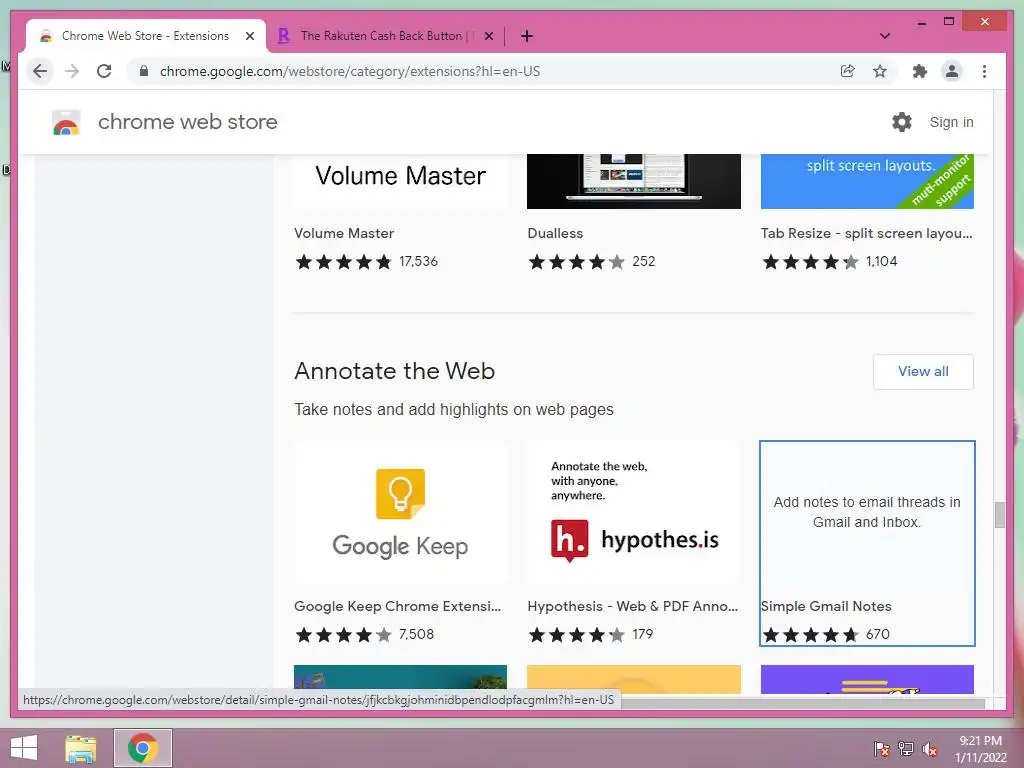Click the 7,508 ratings count
1024x768 pixels.
417,634
